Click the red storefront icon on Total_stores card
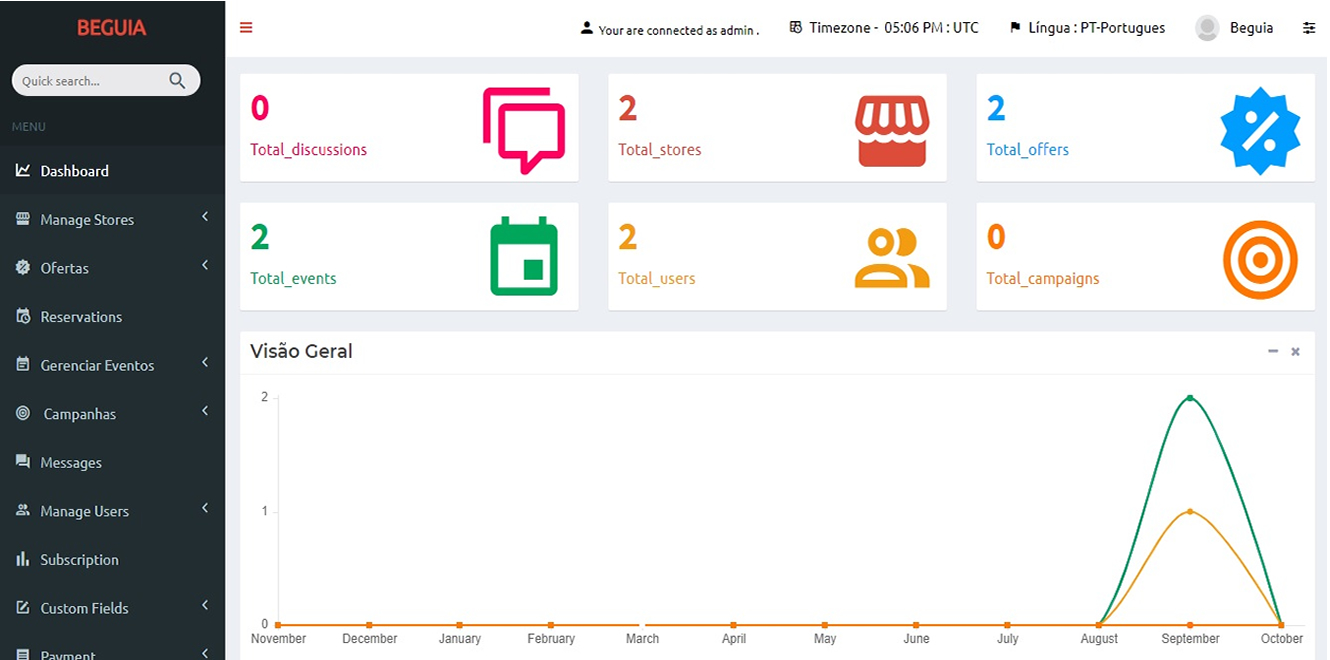 click(x=892, y=131)
